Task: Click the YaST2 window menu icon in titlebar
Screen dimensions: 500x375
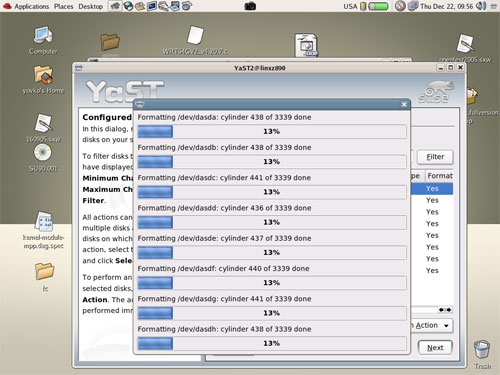Action: (79, 68)
